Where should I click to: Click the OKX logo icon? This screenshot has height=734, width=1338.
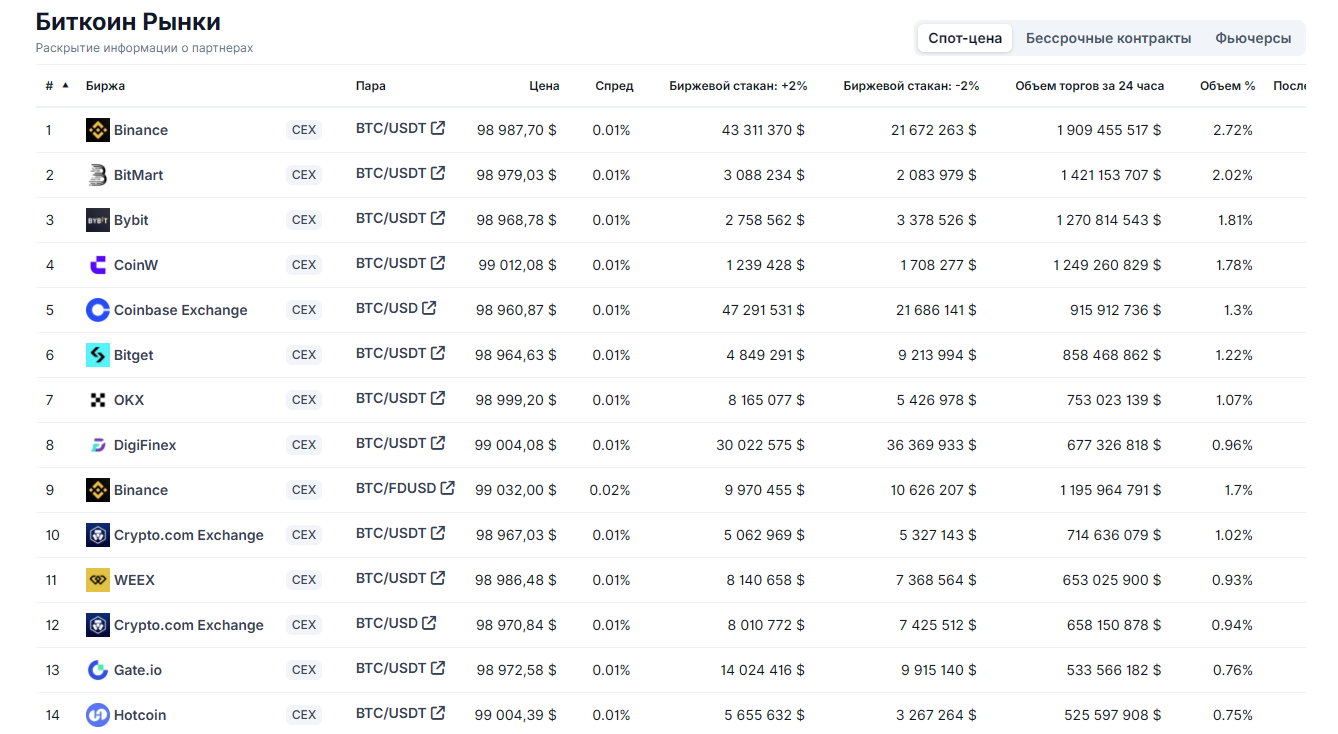[x=97, y=400]
